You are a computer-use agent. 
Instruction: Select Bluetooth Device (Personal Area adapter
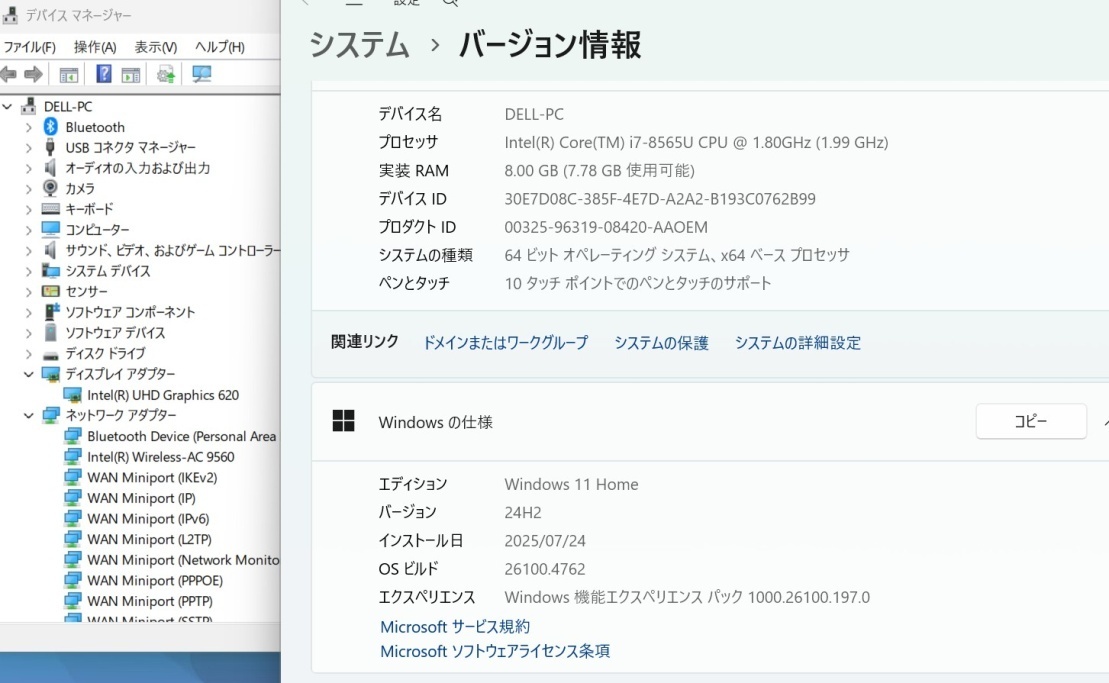tap(181, 436)
